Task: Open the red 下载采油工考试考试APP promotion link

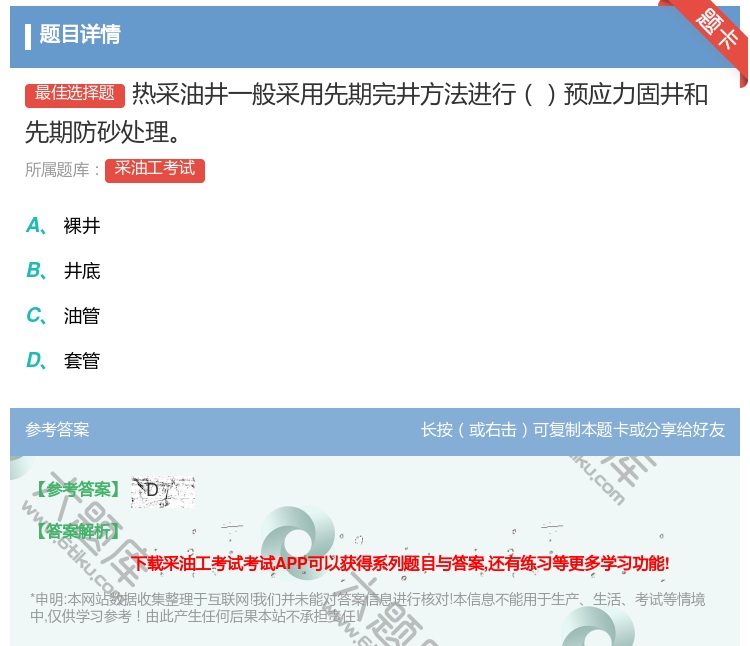Action: 400,563
